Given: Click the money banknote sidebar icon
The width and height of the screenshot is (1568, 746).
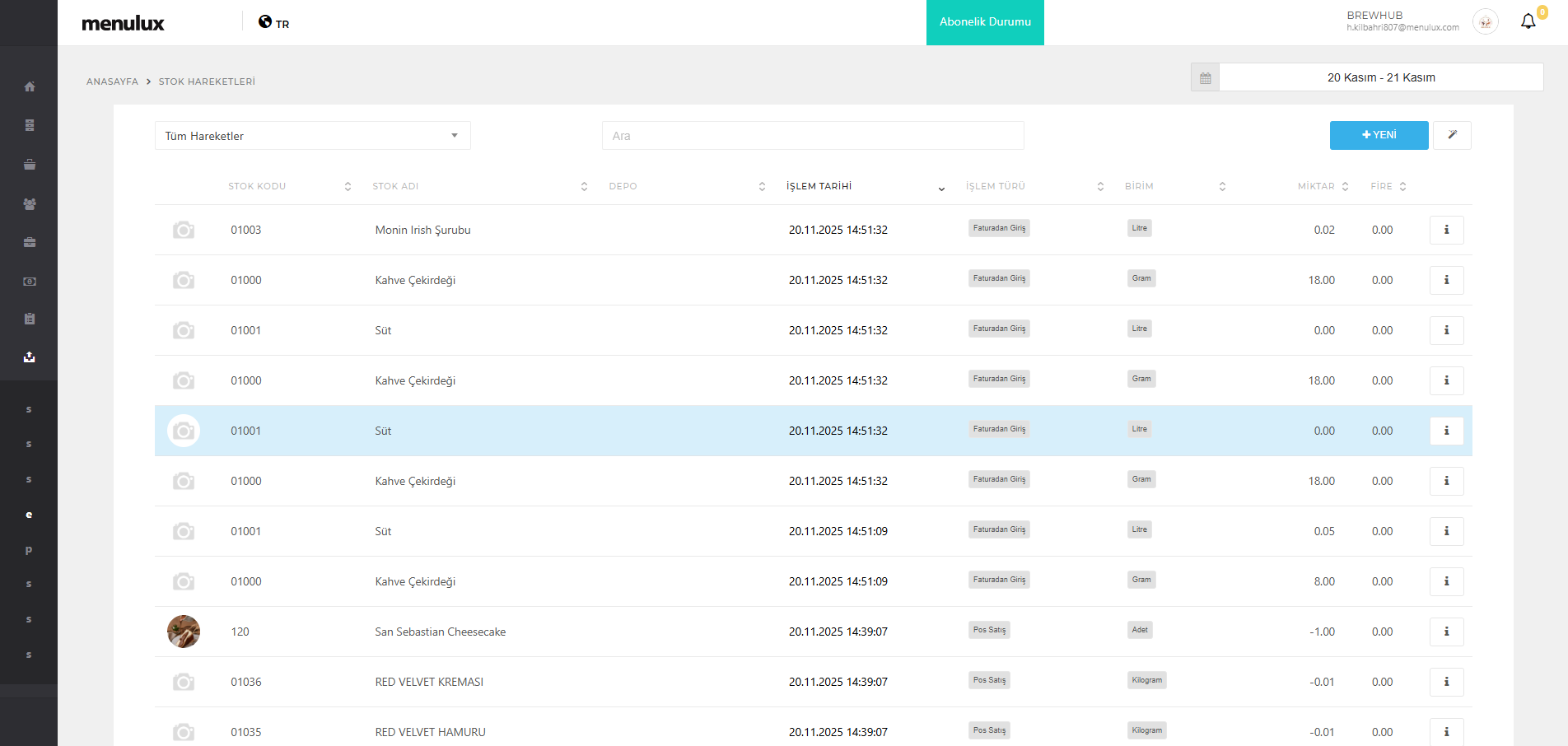Looking at the screenshot, I should 30,282.
